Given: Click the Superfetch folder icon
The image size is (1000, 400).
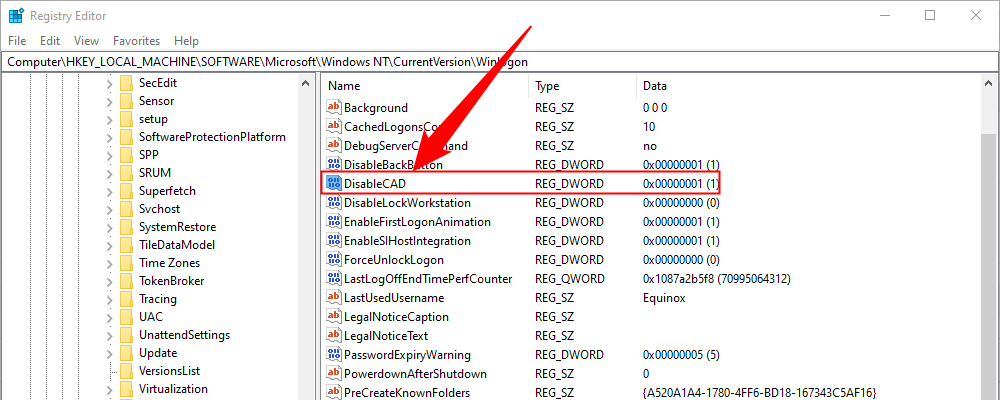Looking at the screenshot, I should 126,191.
